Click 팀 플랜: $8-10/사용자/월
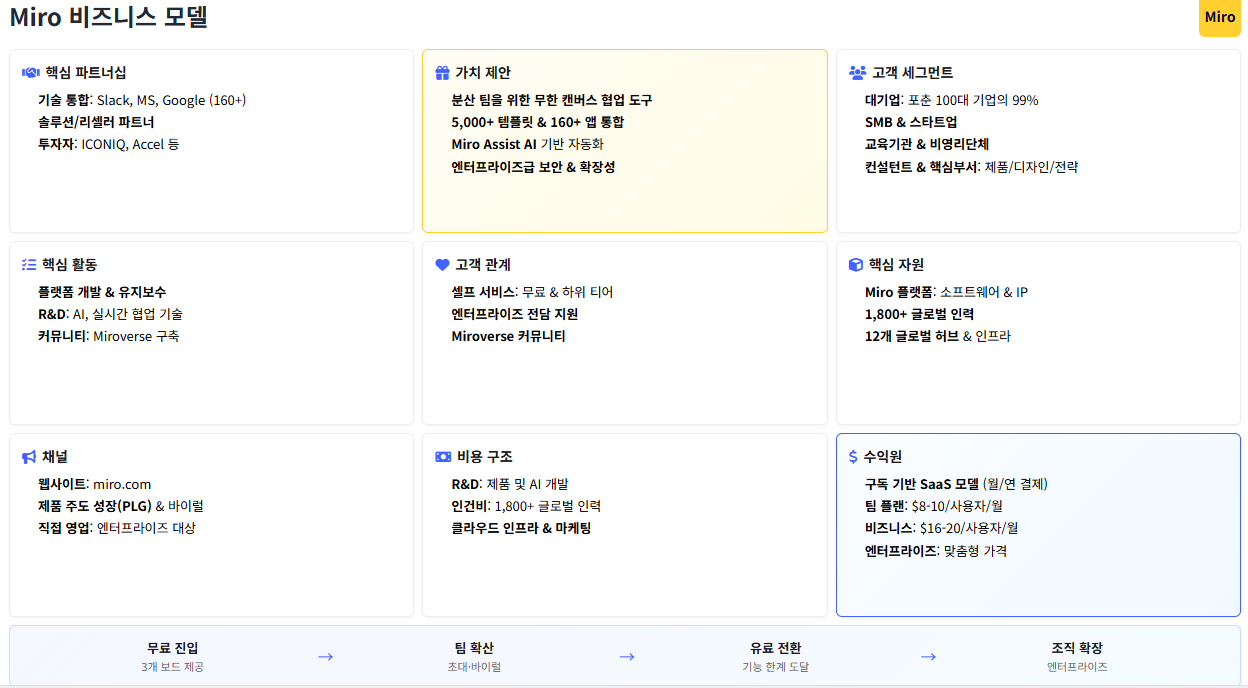1248x688 pixels. (934, 506)
